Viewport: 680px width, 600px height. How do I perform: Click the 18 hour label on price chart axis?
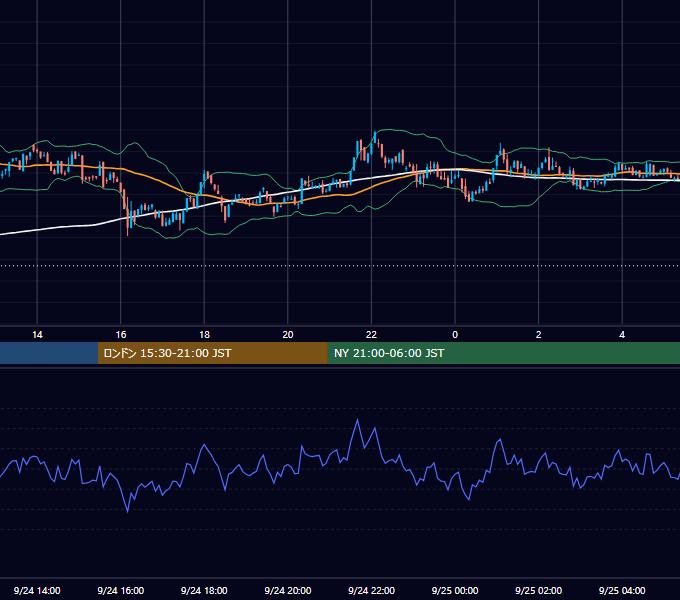[x=204, y=335]
